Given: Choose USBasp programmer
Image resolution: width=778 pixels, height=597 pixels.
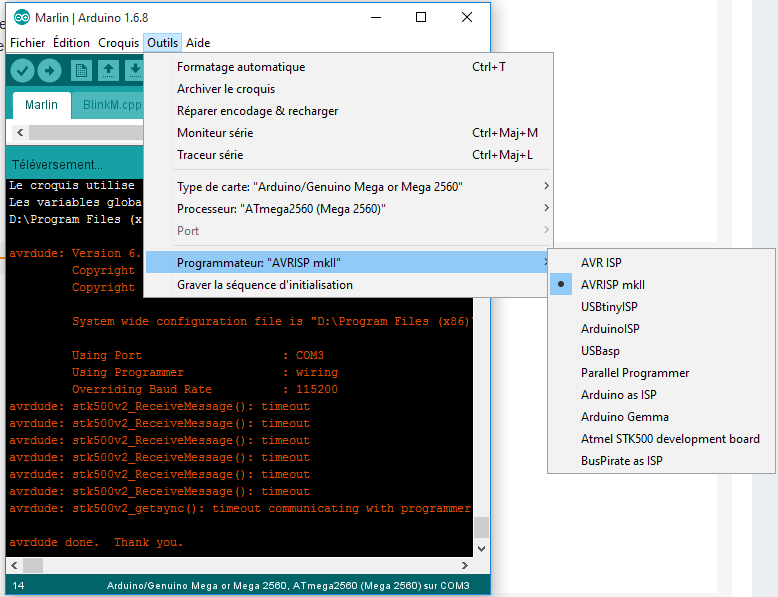Looking at the screenshot, I should pyautogui.click(x=662, y=351).
